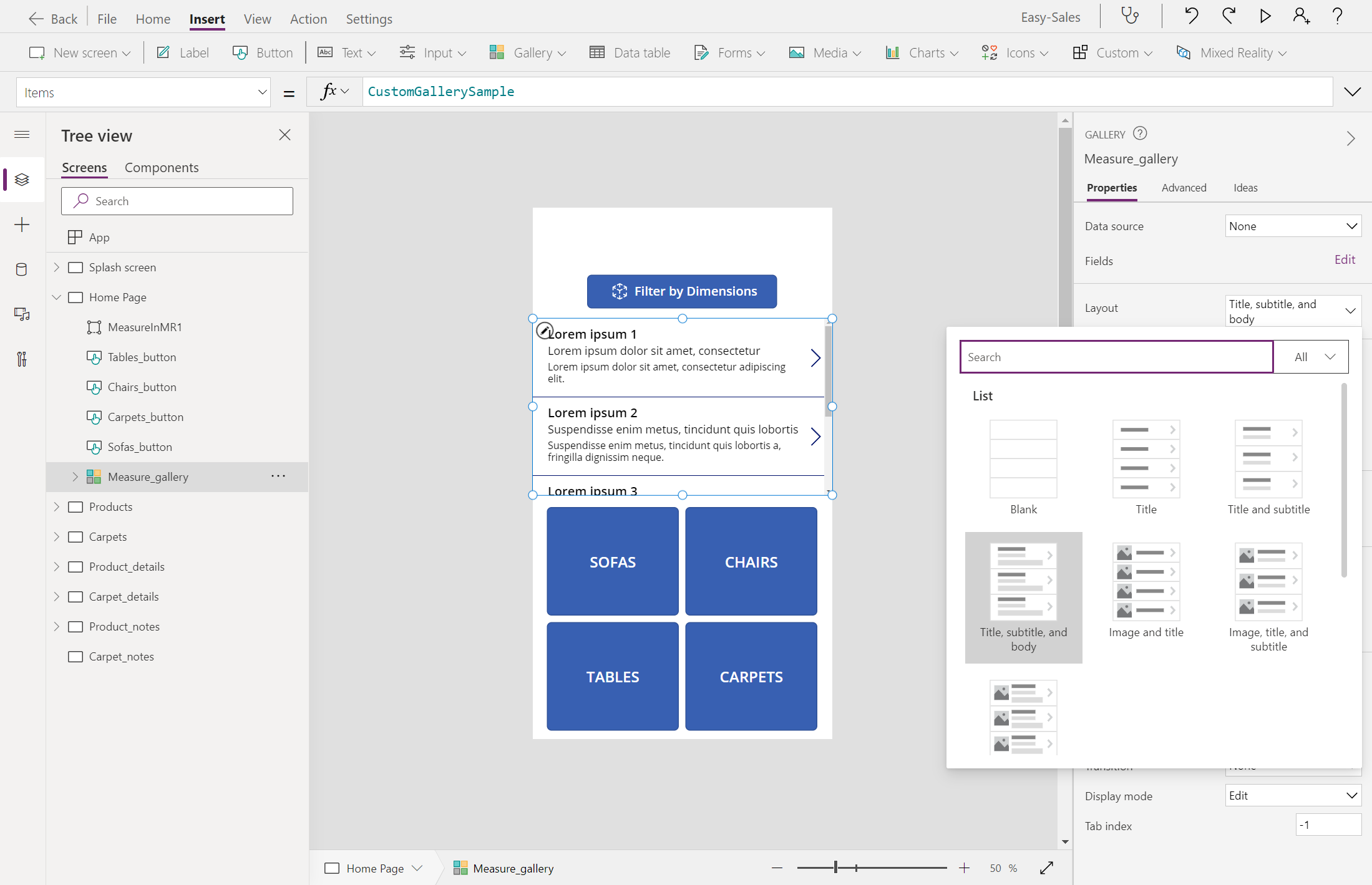This screenshot has width=1372, height=885.
Task: Open the All filter dropdown in layout picker
Action: [x=1311, y=357]
